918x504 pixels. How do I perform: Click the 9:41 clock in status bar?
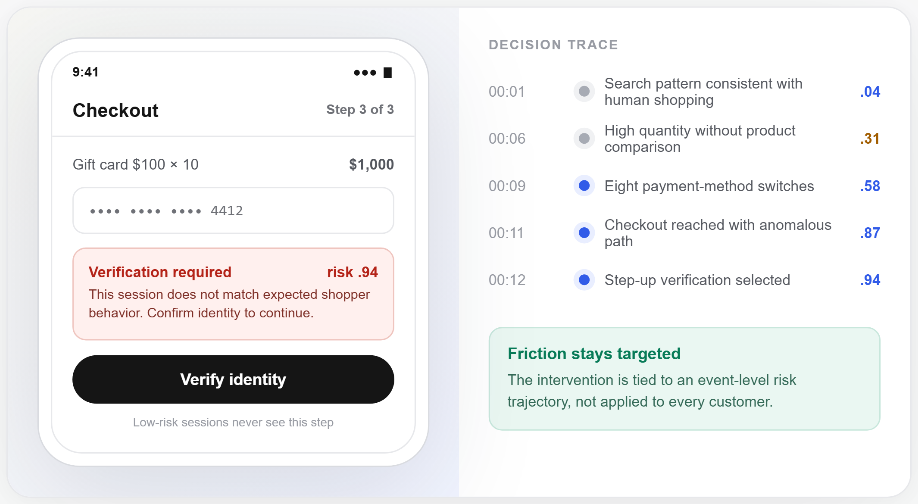[x=85, y=72]
